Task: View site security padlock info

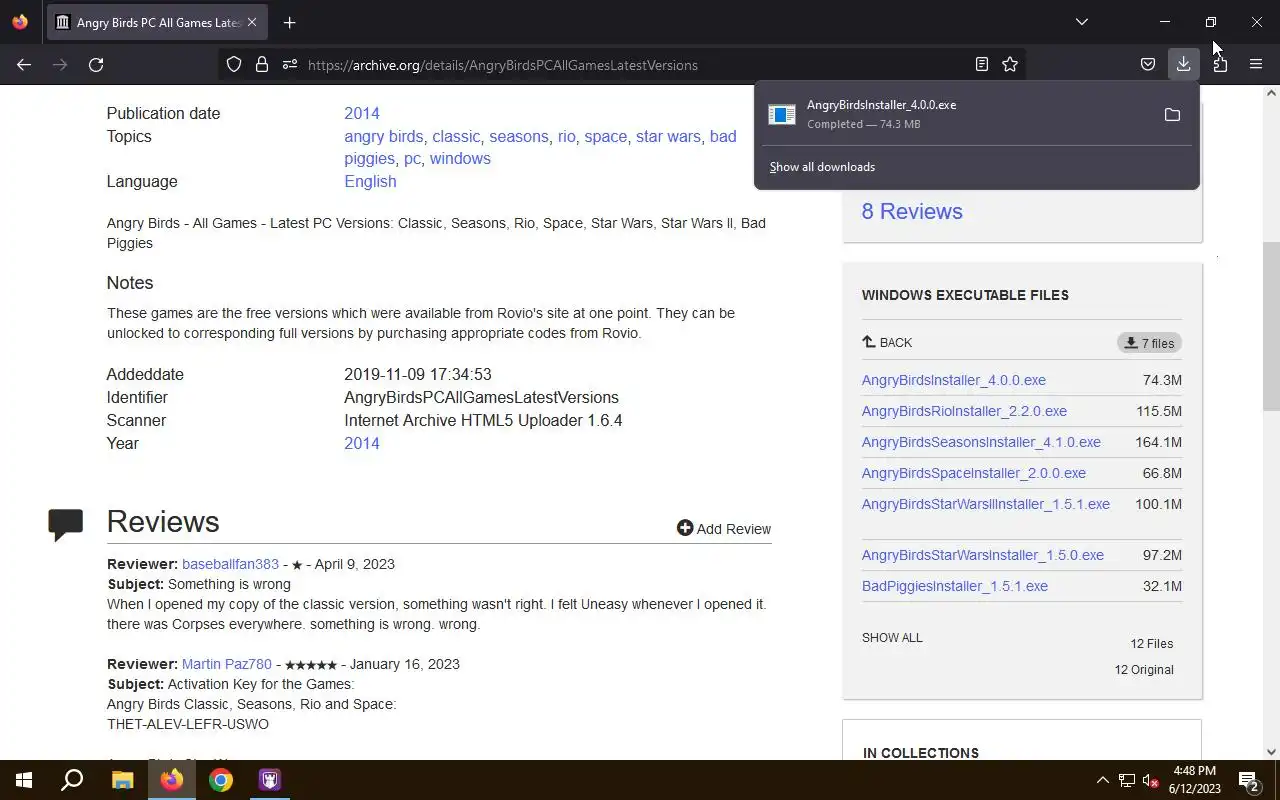Action: coord(261,64)
